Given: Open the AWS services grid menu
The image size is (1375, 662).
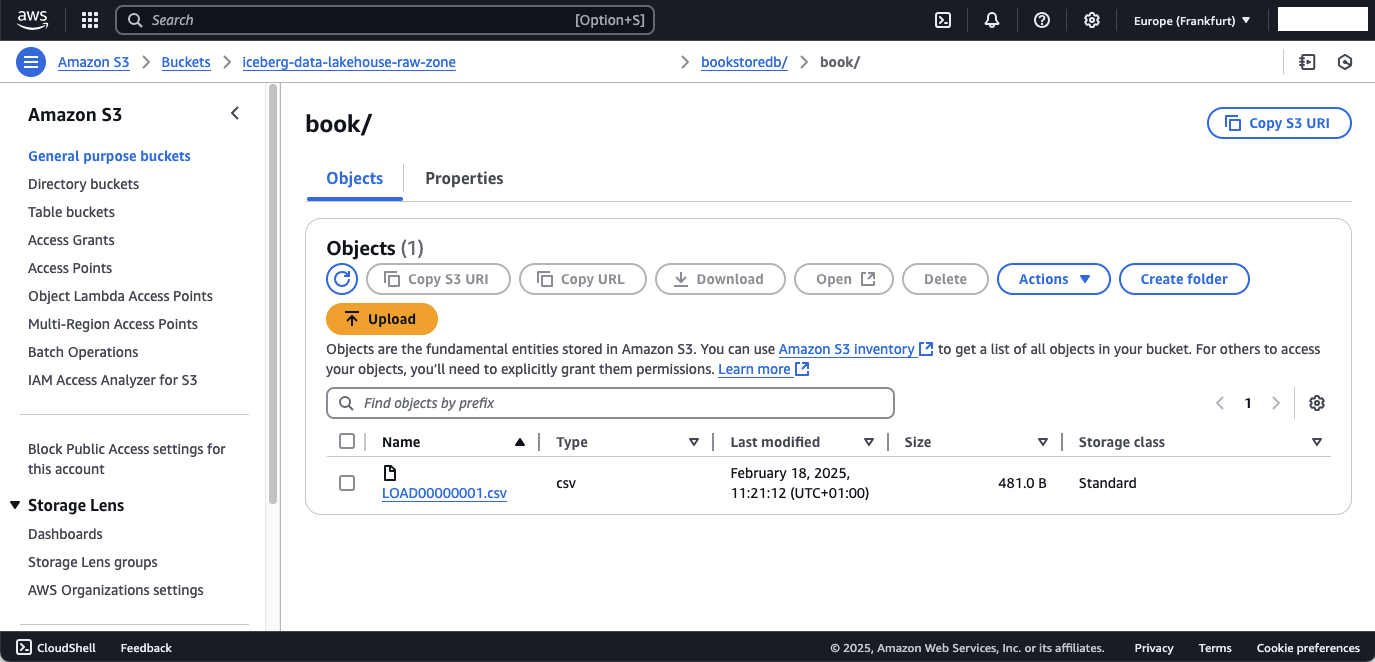Looking at the screenshot, I should [90, 20].
